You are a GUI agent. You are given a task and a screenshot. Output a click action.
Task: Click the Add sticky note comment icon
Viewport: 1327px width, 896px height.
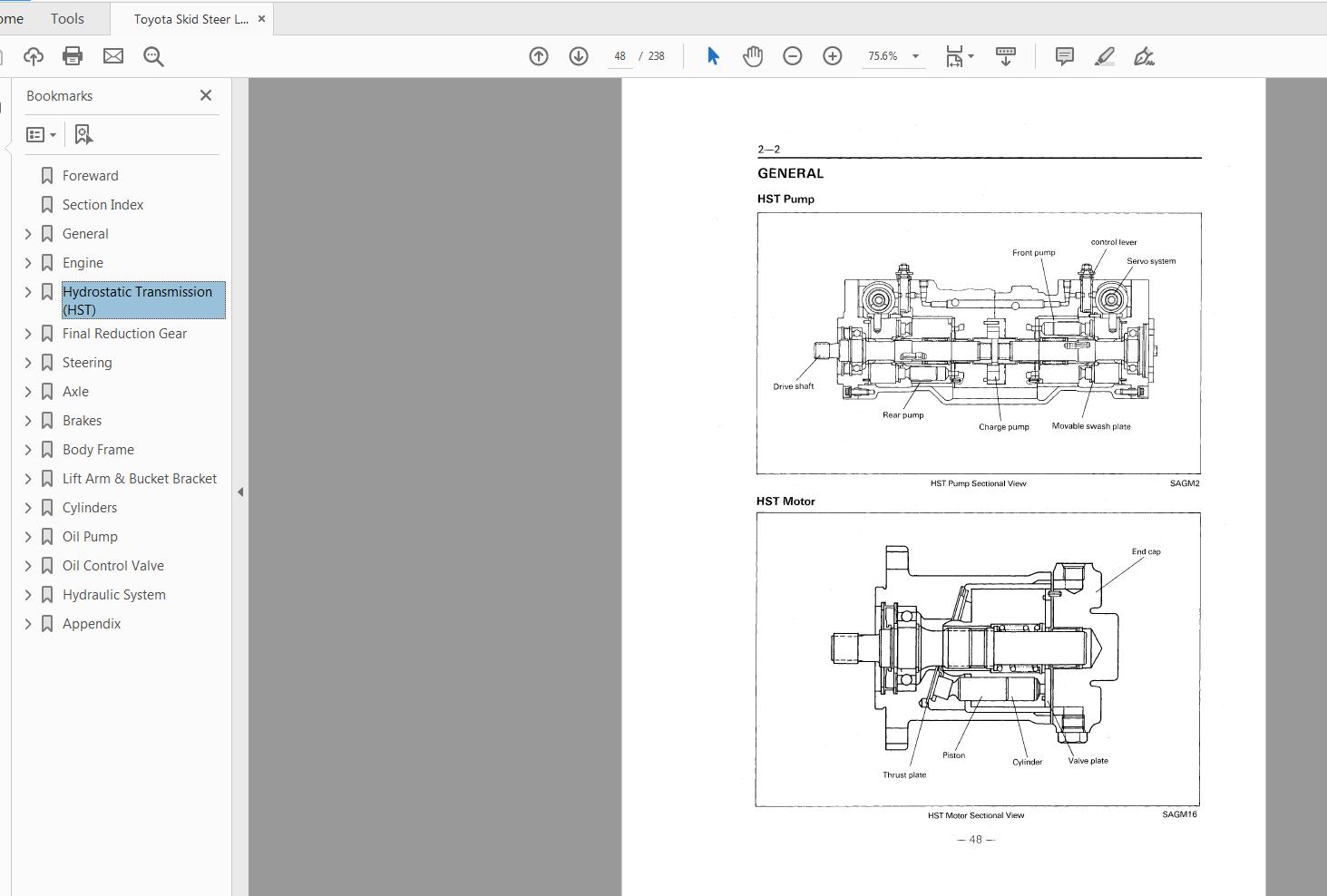coord(1063,55)
